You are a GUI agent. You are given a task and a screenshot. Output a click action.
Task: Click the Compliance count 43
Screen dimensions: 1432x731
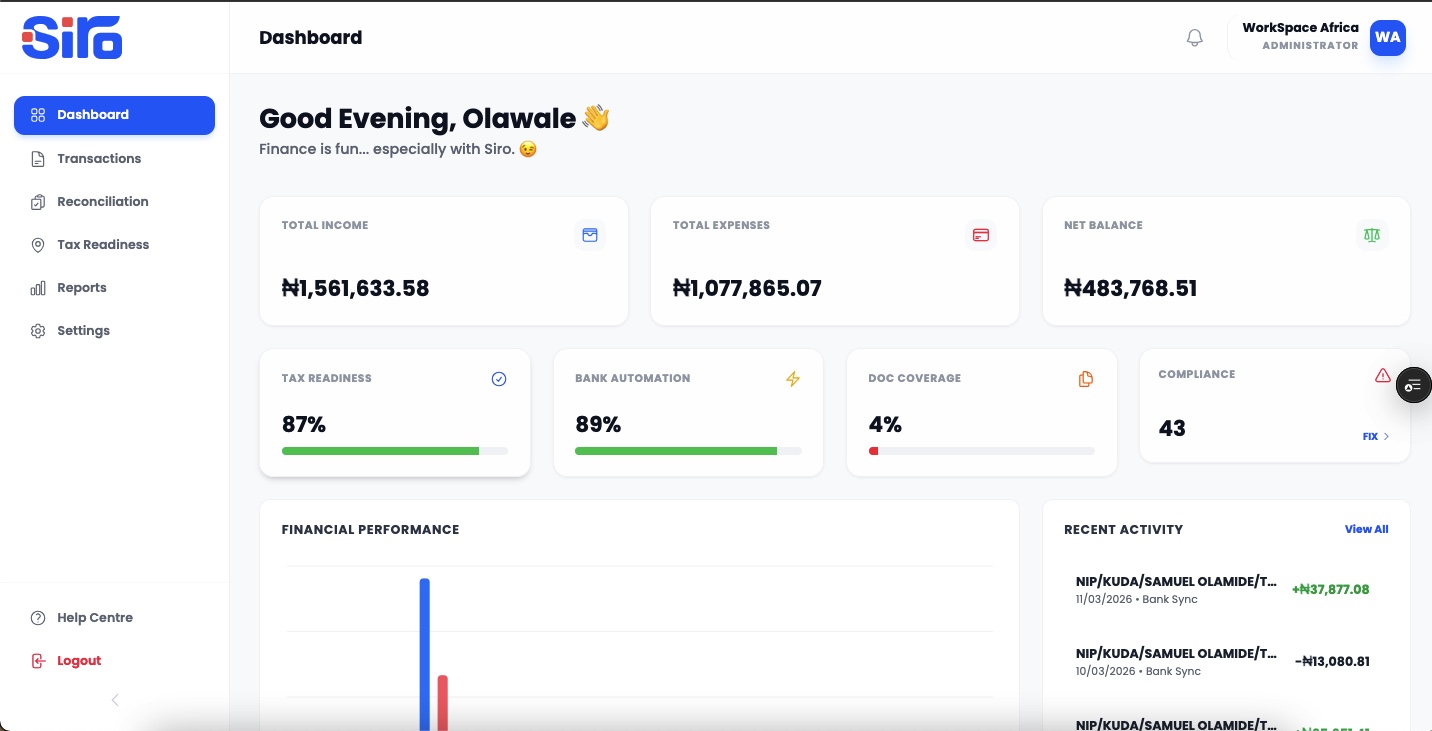pos(1172,429)
